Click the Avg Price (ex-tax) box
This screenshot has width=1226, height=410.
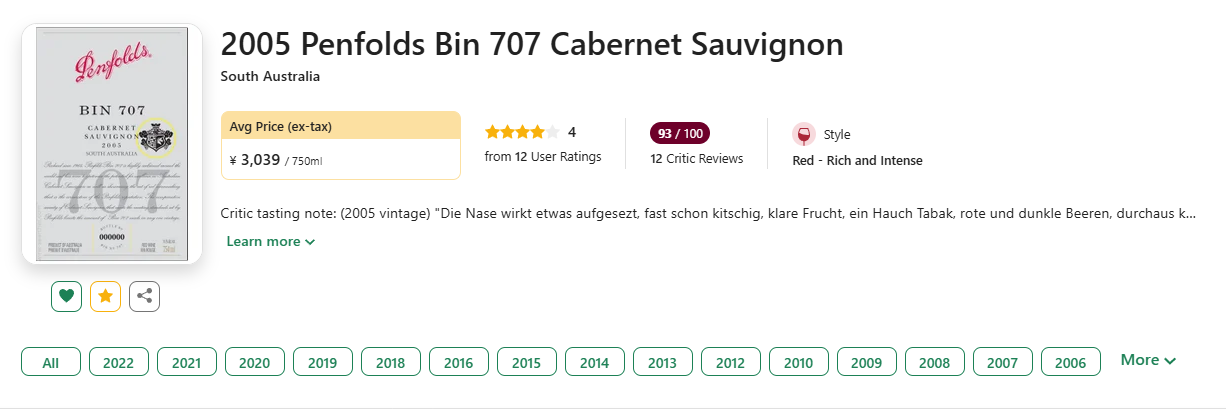[341, 145]
